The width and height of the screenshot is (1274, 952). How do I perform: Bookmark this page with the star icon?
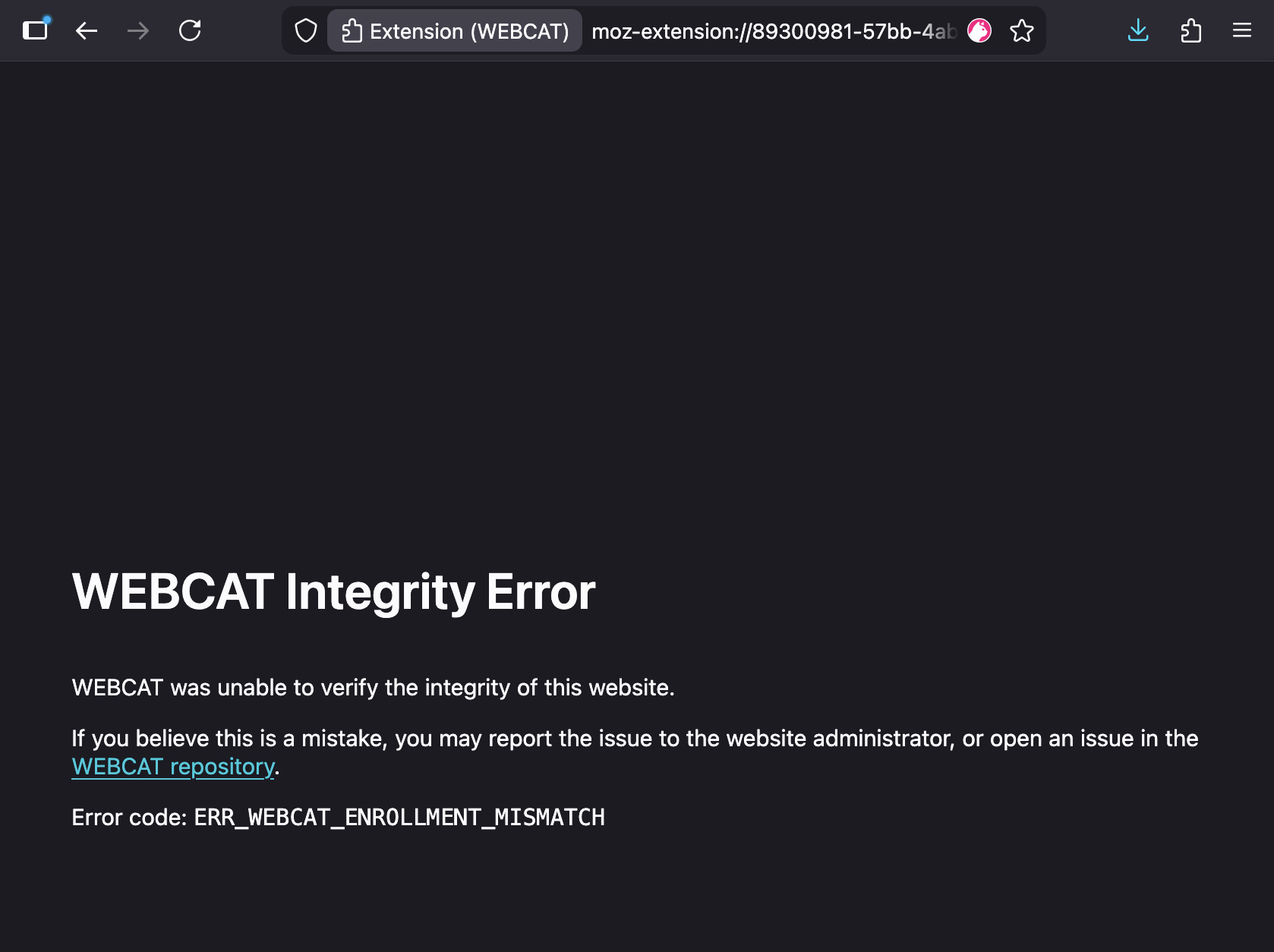tap(1021, 30)
